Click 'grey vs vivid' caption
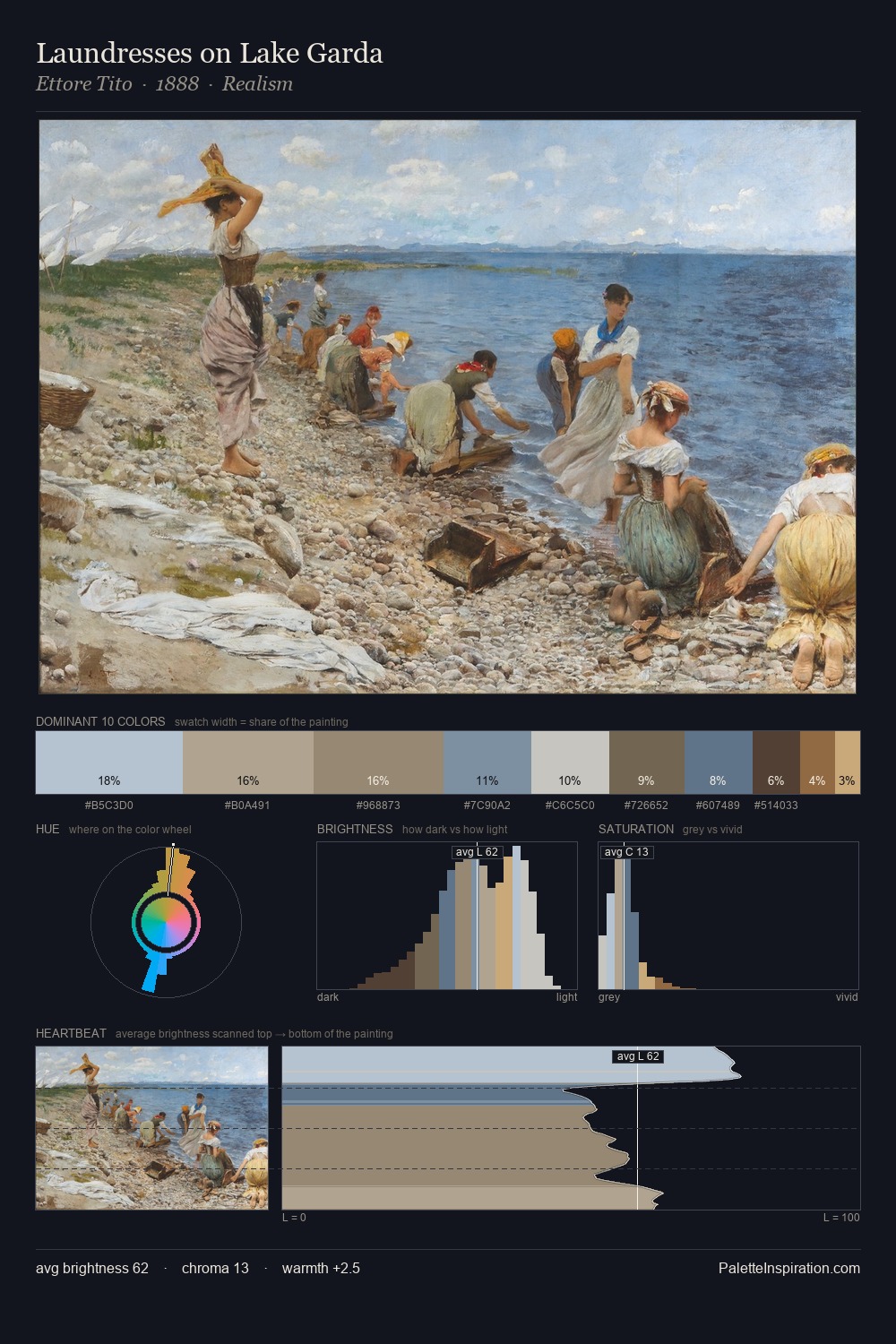Screen dimensions: 896x1344 (x=713, y=830)
